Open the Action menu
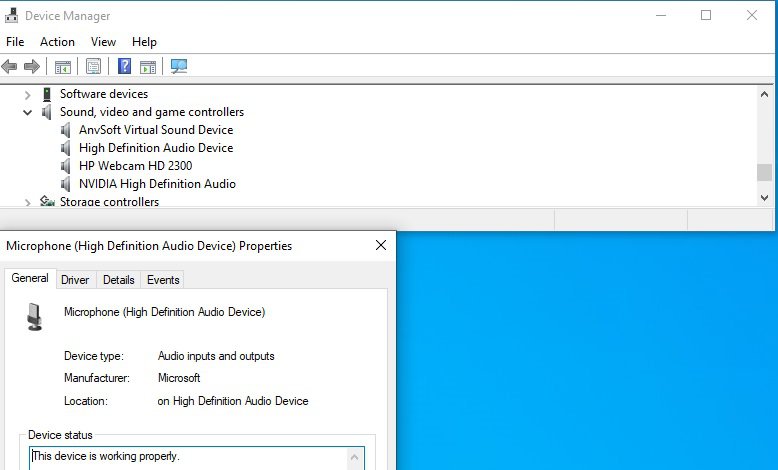The width and height of the screenshot is (778, 470). pos(57,42)
